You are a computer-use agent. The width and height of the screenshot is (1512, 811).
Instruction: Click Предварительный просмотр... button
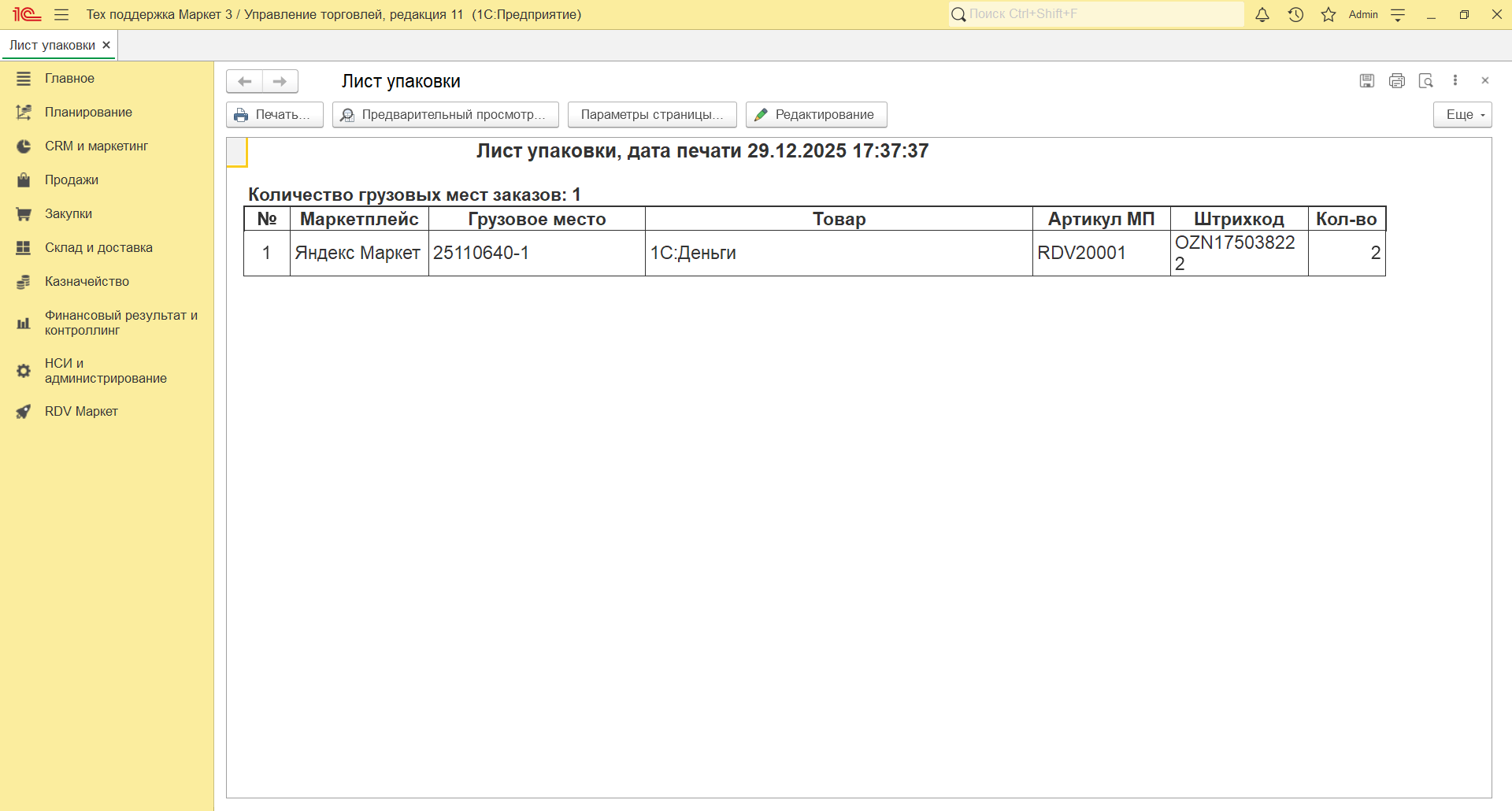pos(446,115)
